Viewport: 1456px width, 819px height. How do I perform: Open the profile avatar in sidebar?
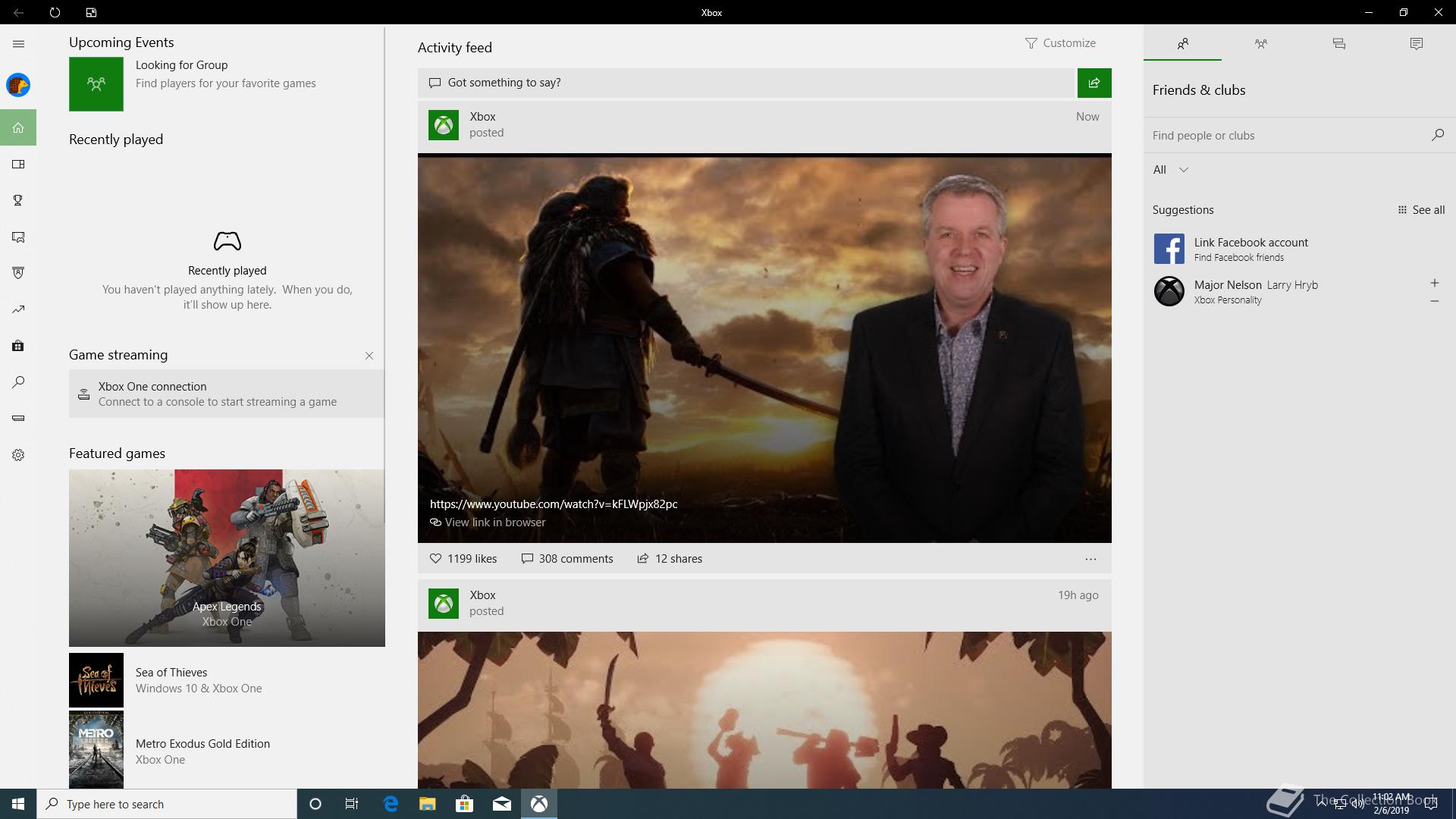tap(18, 85)
